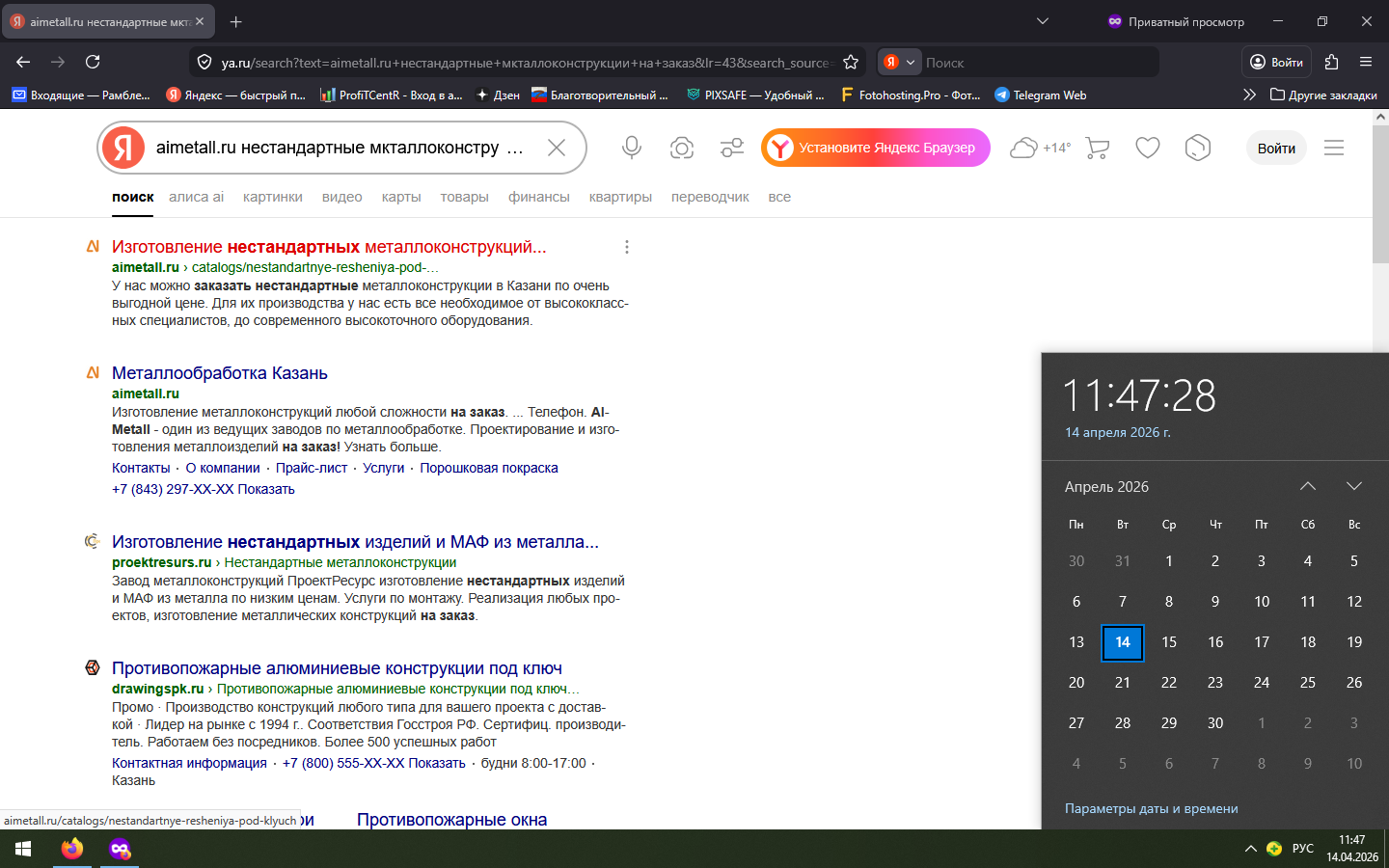This screenshot has width=1389, height=868.
Task: Open search settings sliders icon
Action: coord(732,148)
